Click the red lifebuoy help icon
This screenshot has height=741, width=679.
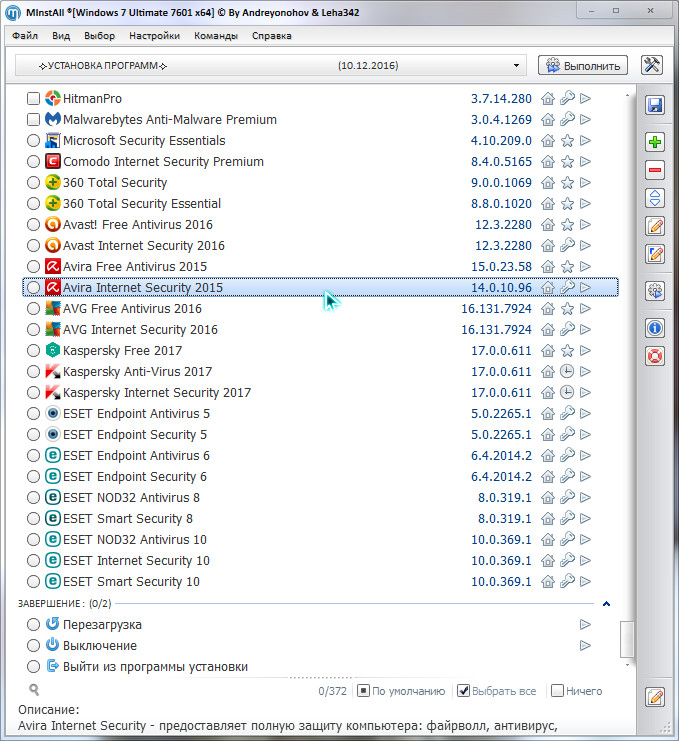[x=655, y=356]
